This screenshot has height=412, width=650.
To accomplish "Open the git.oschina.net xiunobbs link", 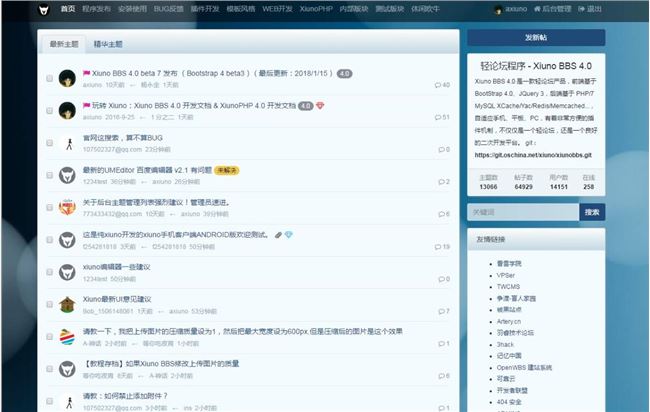I will [533, 155].
